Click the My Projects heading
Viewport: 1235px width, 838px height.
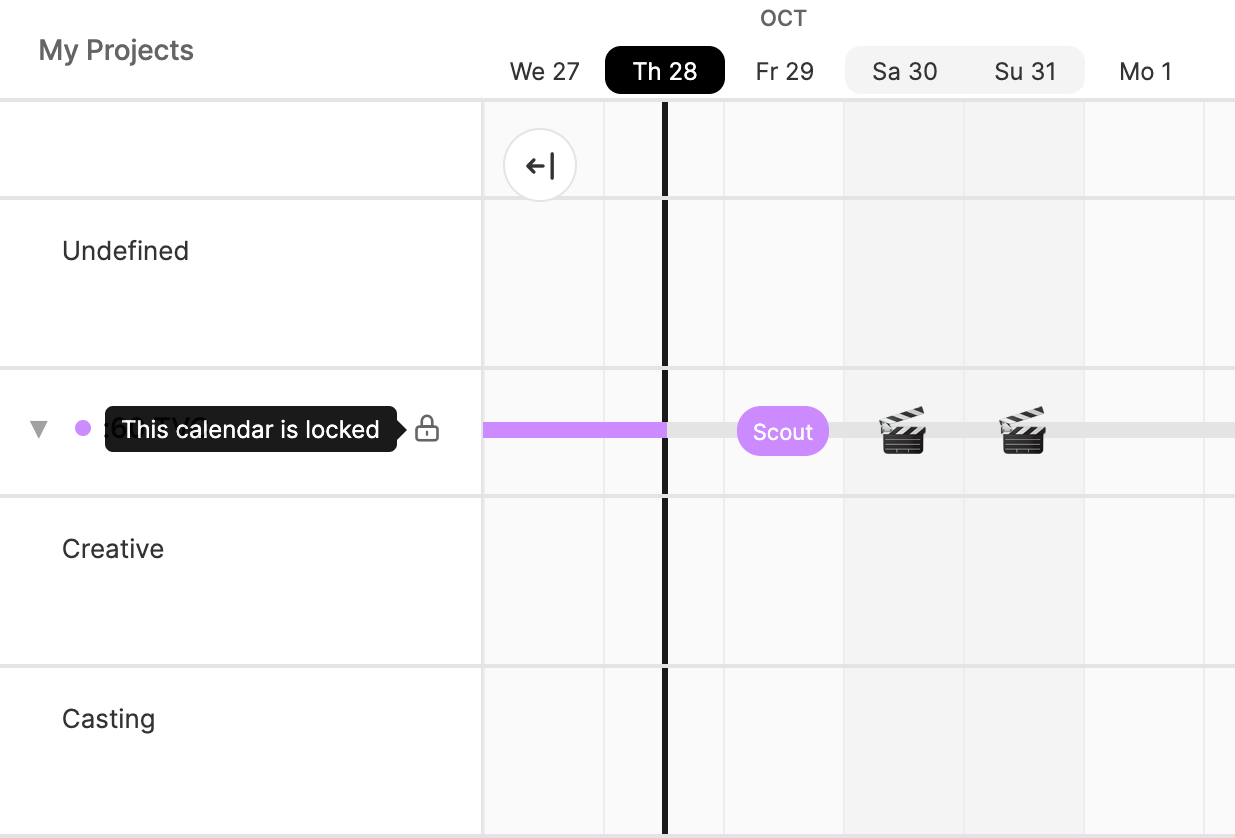pos(116,51)
